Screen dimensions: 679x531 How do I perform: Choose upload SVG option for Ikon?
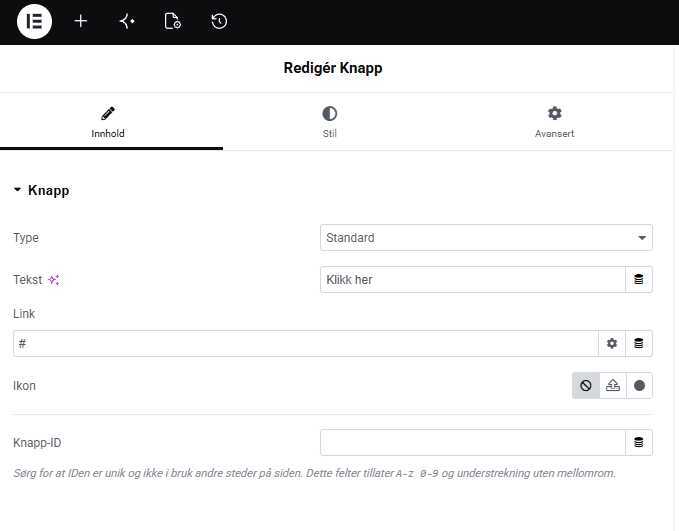(613, 385)
